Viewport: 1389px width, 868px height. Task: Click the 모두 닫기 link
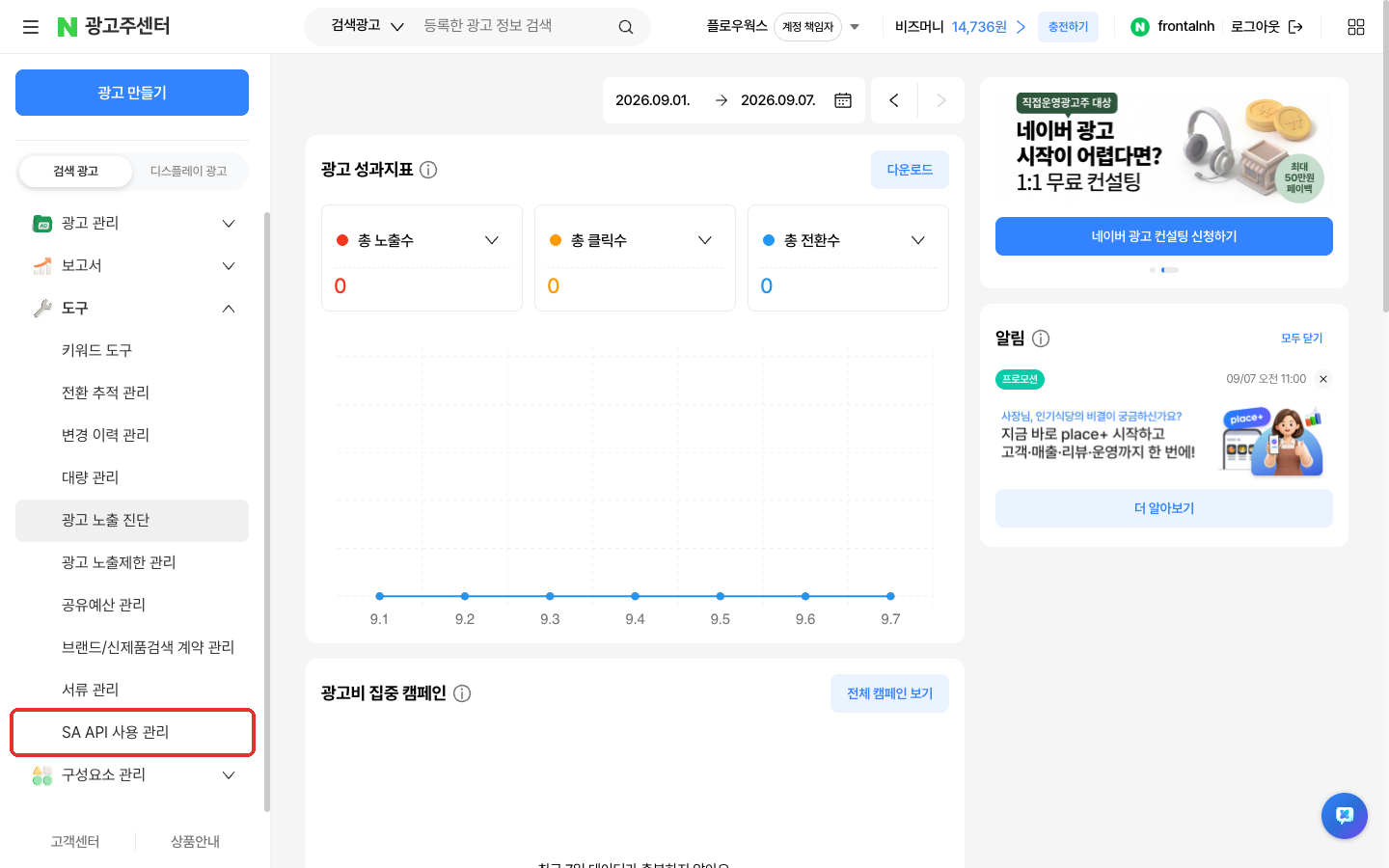(x=1302, y=339)
